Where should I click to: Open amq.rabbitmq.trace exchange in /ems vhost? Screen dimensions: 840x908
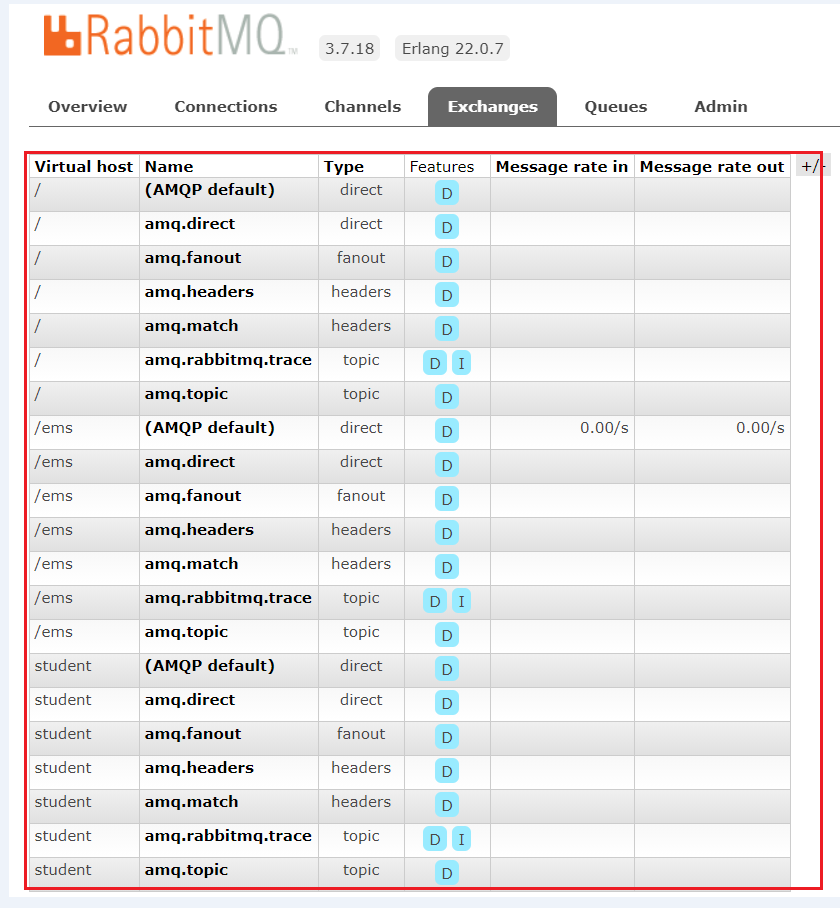click(x=228, y=598)
